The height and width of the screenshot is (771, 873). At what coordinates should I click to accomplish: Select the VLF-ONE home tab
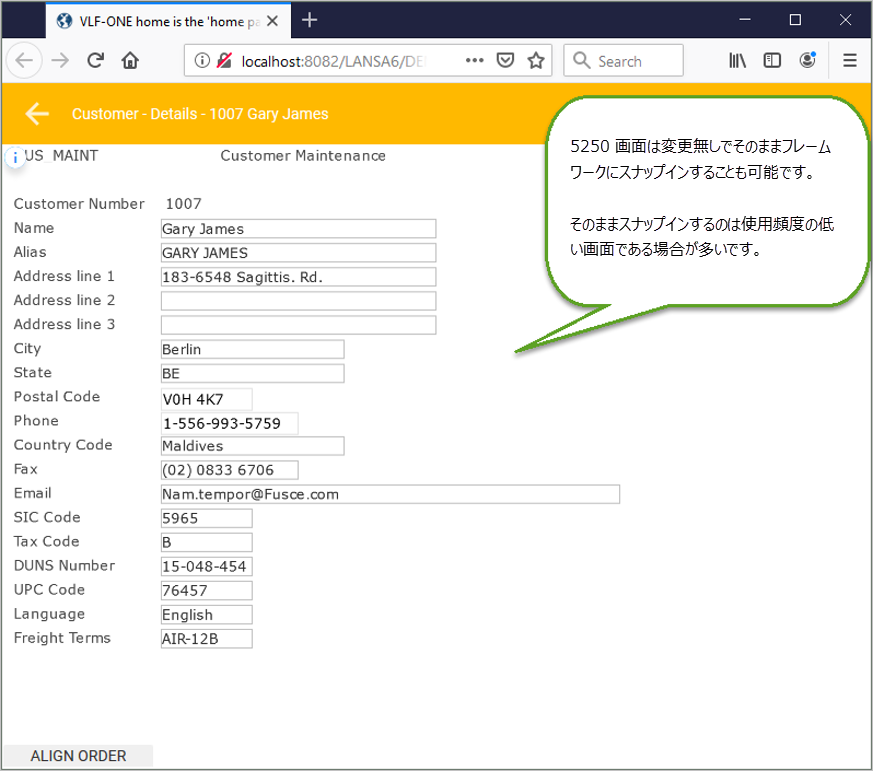coord(165,20)
